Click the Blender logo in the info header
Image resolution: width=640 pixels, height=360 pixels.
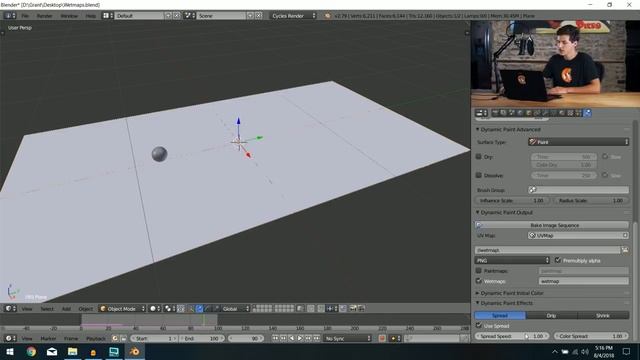click(x=327, y=16)
